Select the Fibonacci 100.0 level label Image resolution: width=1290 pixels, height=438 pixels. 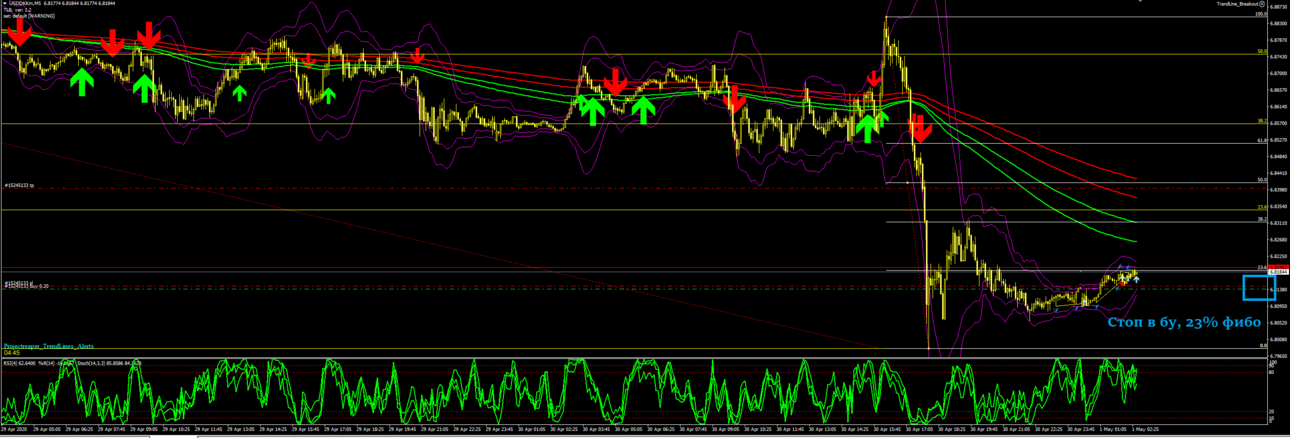coord(1261,14)
